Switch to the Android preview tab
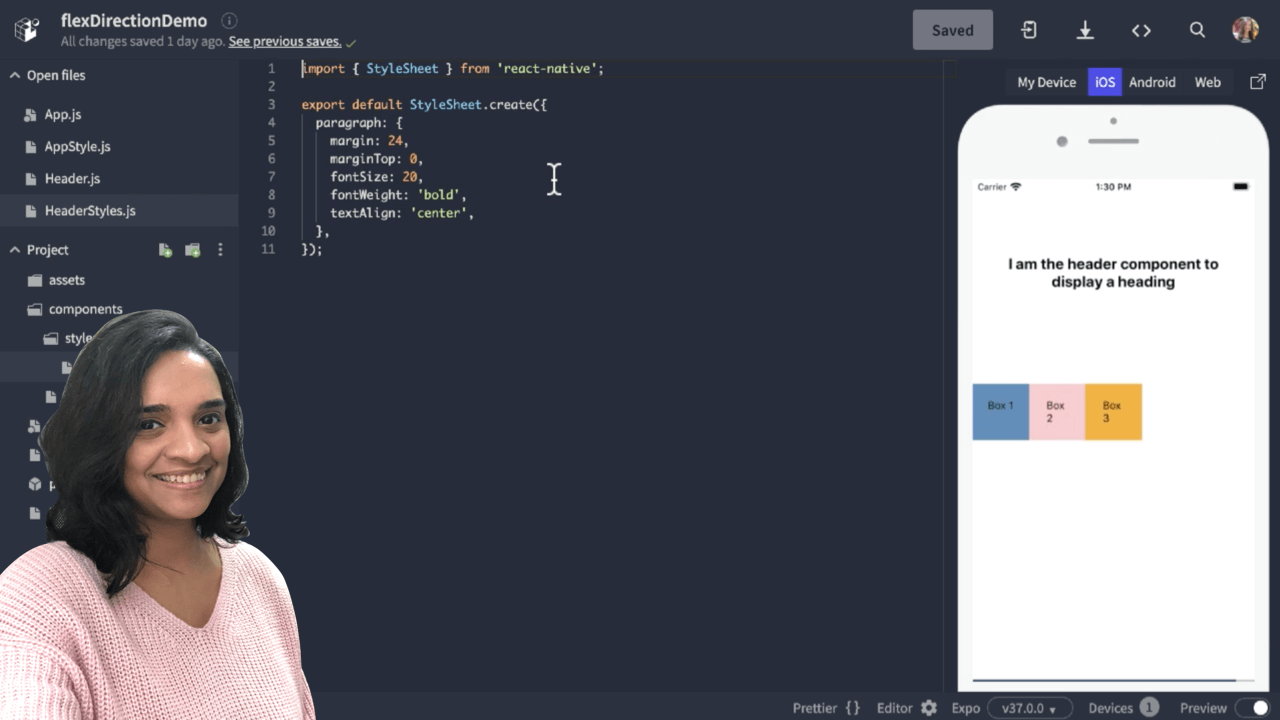Viewport: 1280px width, 720px height. tap(1152, 82)
